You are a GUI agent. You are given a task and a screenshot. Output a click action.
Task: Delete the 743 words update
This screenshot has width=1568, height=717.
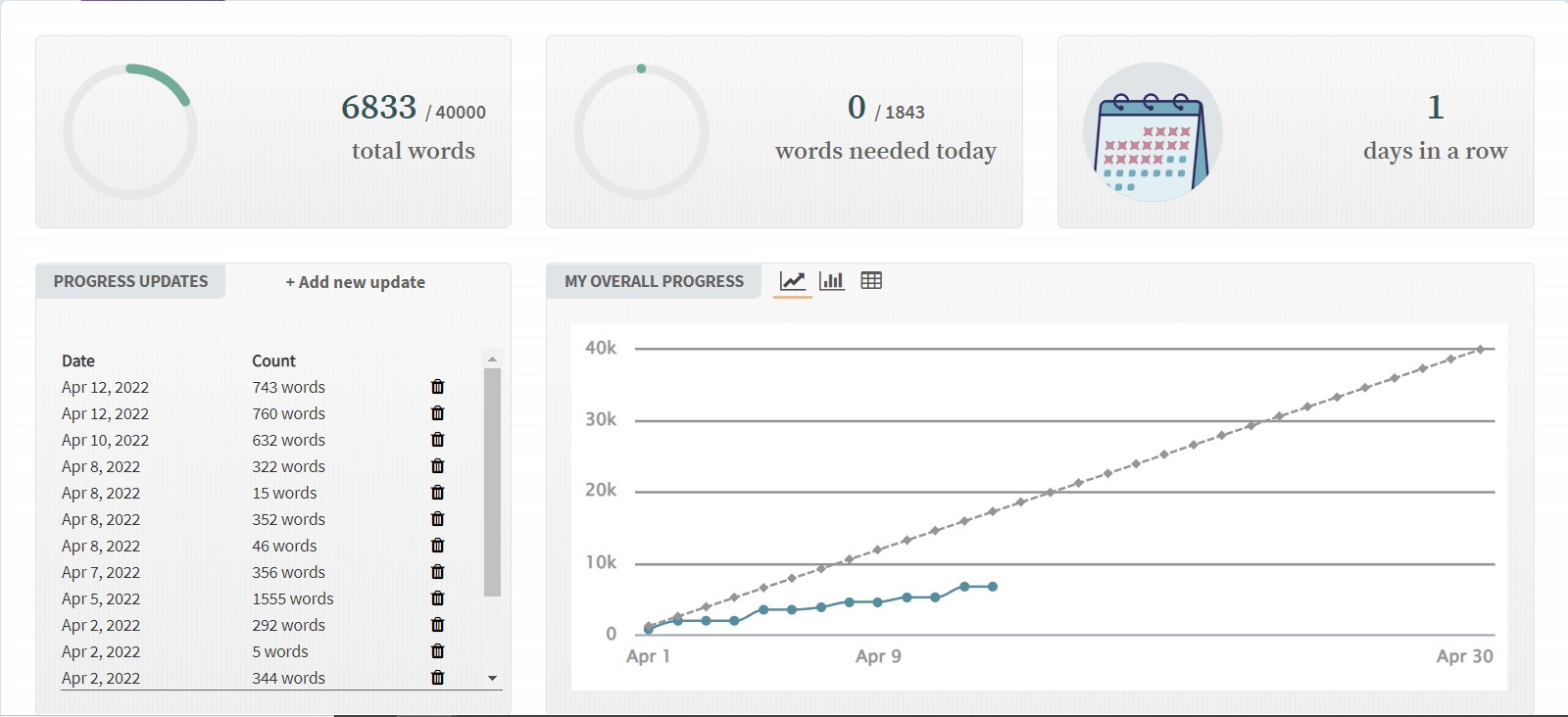(437, 387)
